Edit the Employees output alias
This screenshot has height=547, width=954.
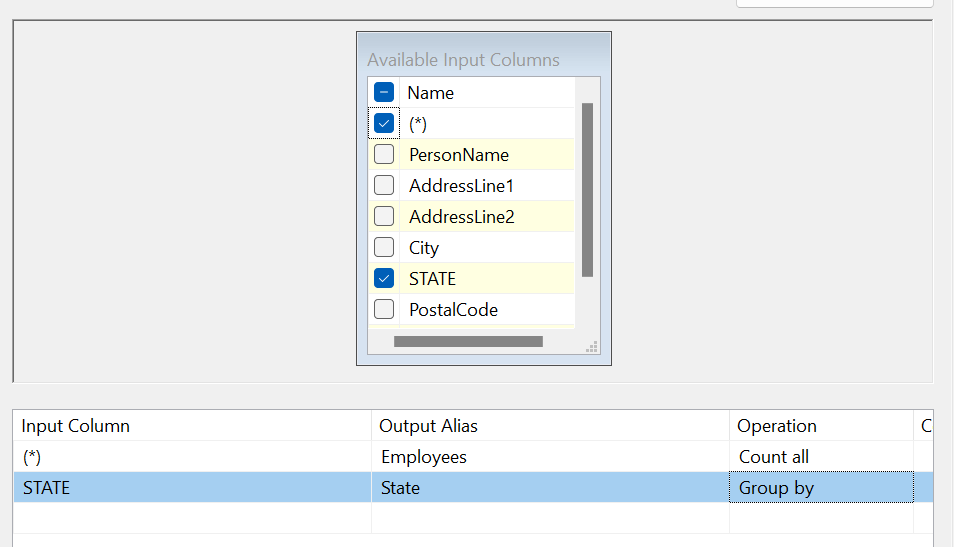(551, 456)
